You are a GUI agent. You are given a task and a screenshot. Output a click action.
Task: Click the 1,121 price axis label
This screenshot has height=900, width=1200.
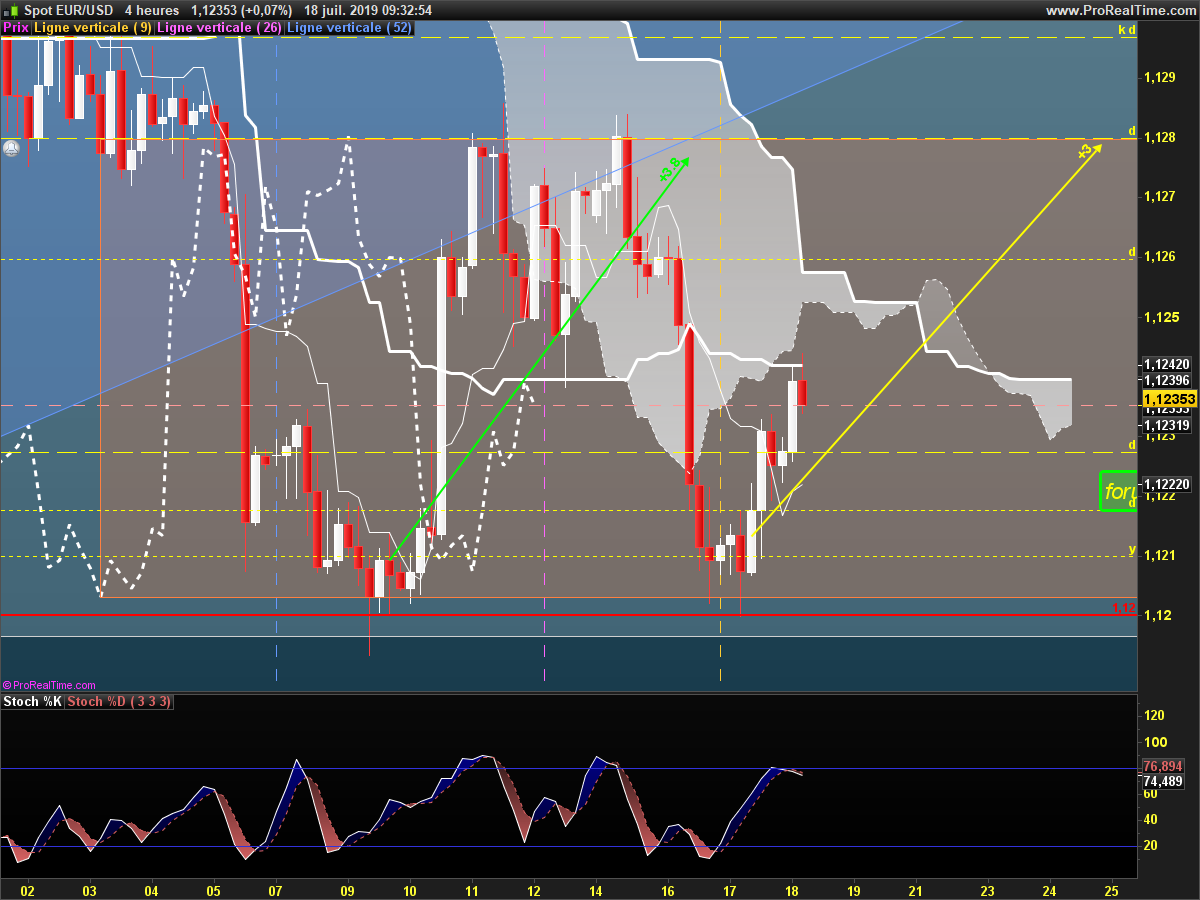tap(1158, 555)
